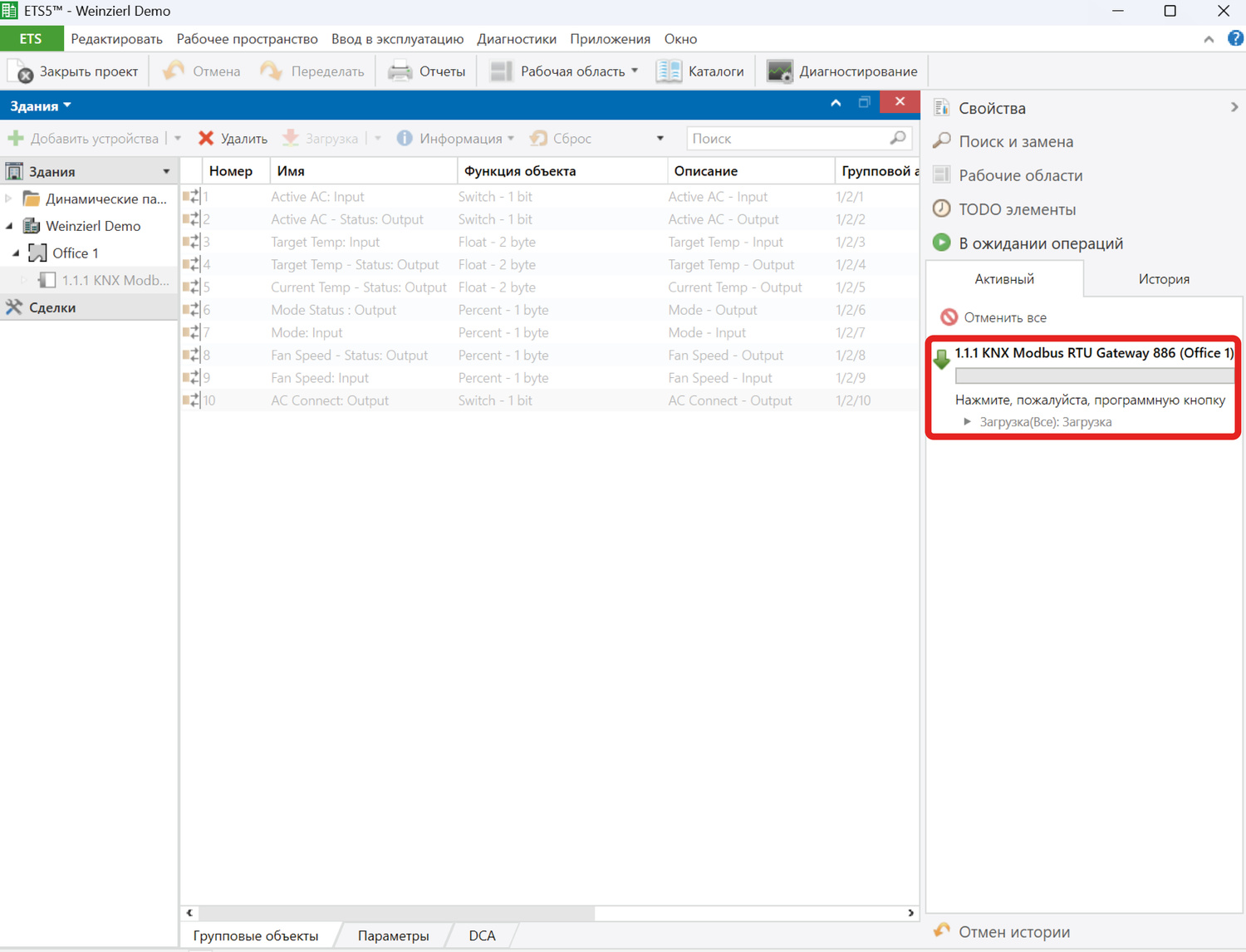
Task: Click the Find and Replace magnifier icon
Action: (941, 141)
